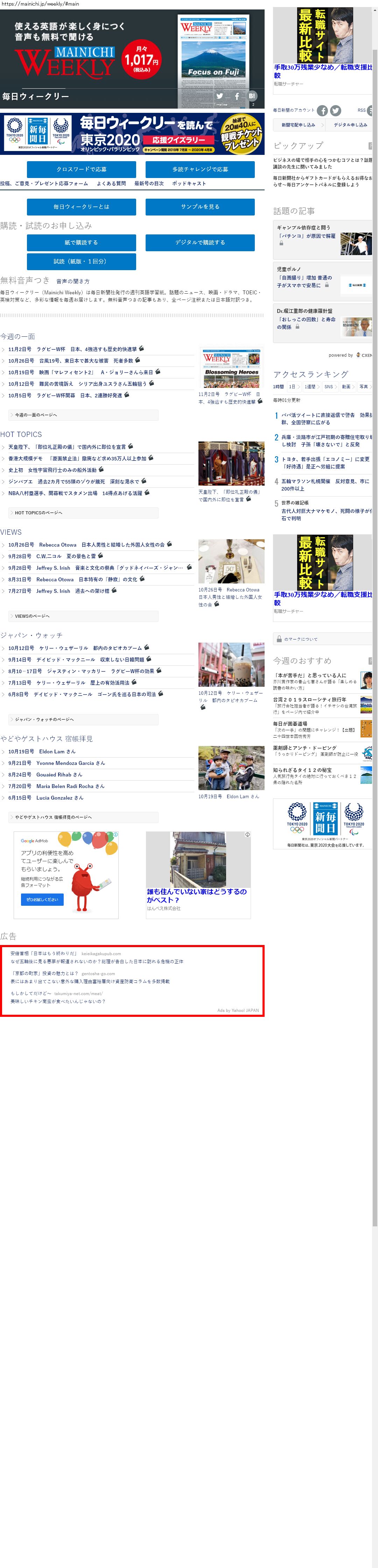Click the サンプルを見る button
This screenshot has height=1568, width=378.
(x=200, y=207)
